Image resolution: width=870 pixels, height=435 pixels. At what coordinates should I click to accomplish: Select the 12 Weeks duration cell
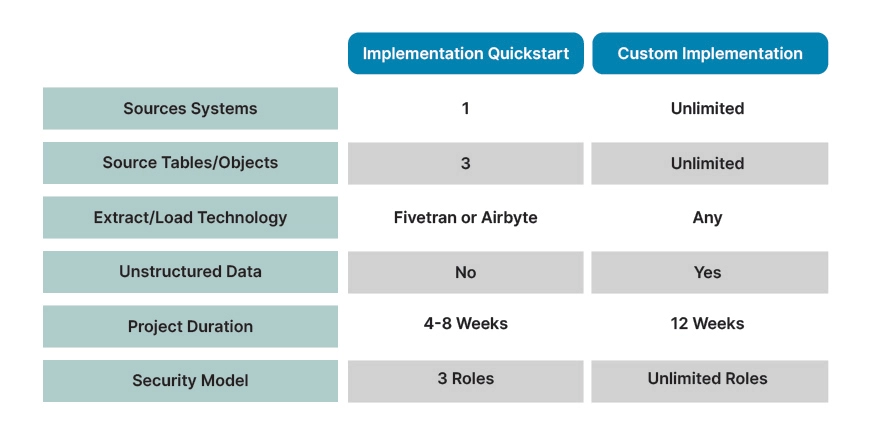[707, 323]
